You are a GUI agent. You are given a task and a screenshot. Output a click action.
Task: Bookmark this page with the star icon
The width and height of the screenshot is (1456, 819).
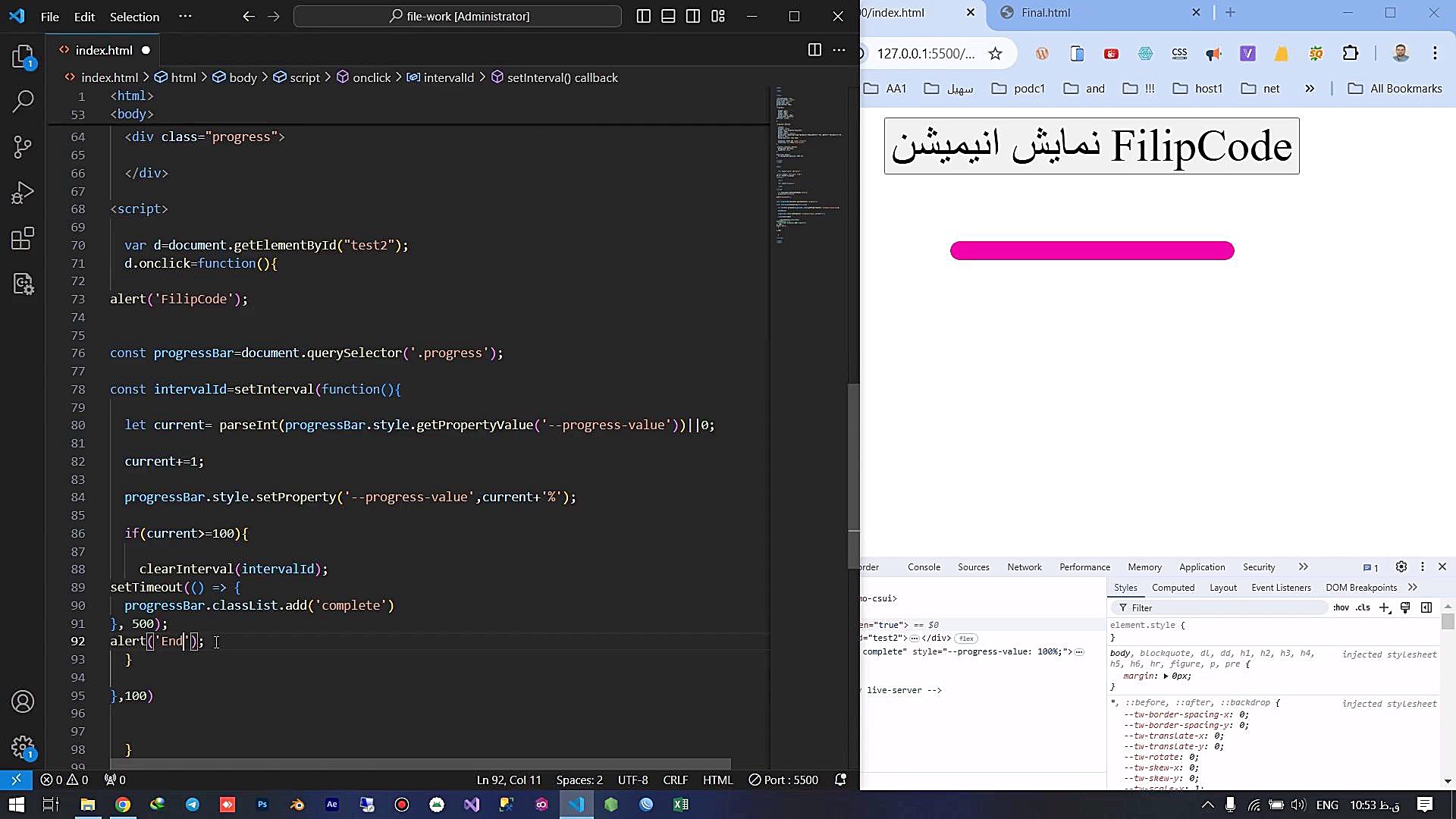point(995,53)
